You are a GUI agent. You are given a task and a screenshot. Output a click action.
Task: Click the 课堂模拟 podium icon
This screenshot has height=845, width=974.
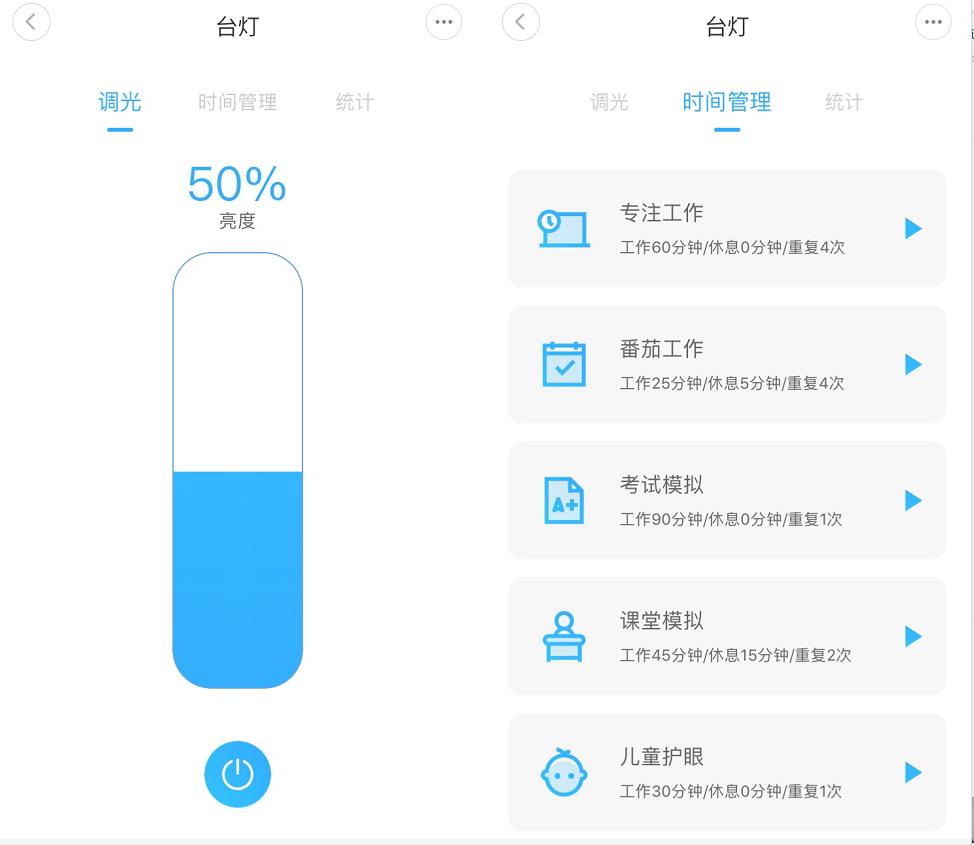pos(564,636)
